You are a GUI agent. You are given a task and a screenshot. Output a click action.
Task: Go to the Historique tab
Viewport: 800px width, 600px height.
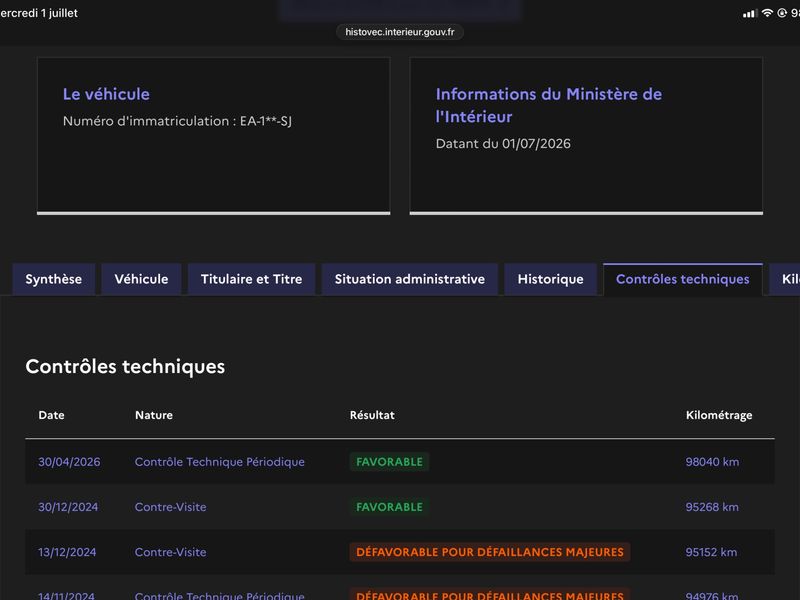tap(551, 279)
